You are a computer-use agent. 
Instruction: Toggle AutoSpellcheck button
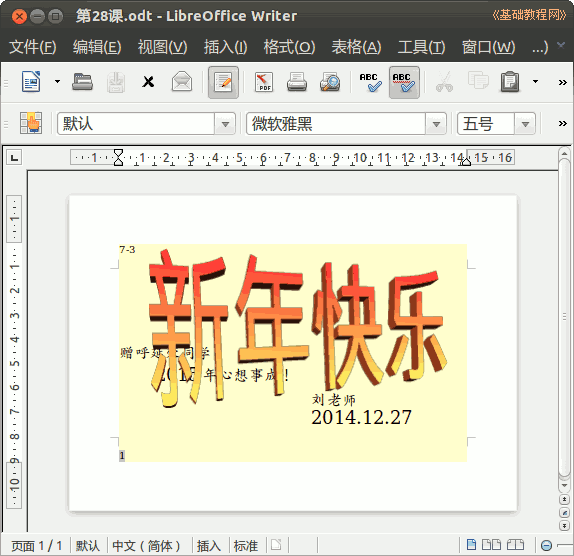(x=404, y=82)
